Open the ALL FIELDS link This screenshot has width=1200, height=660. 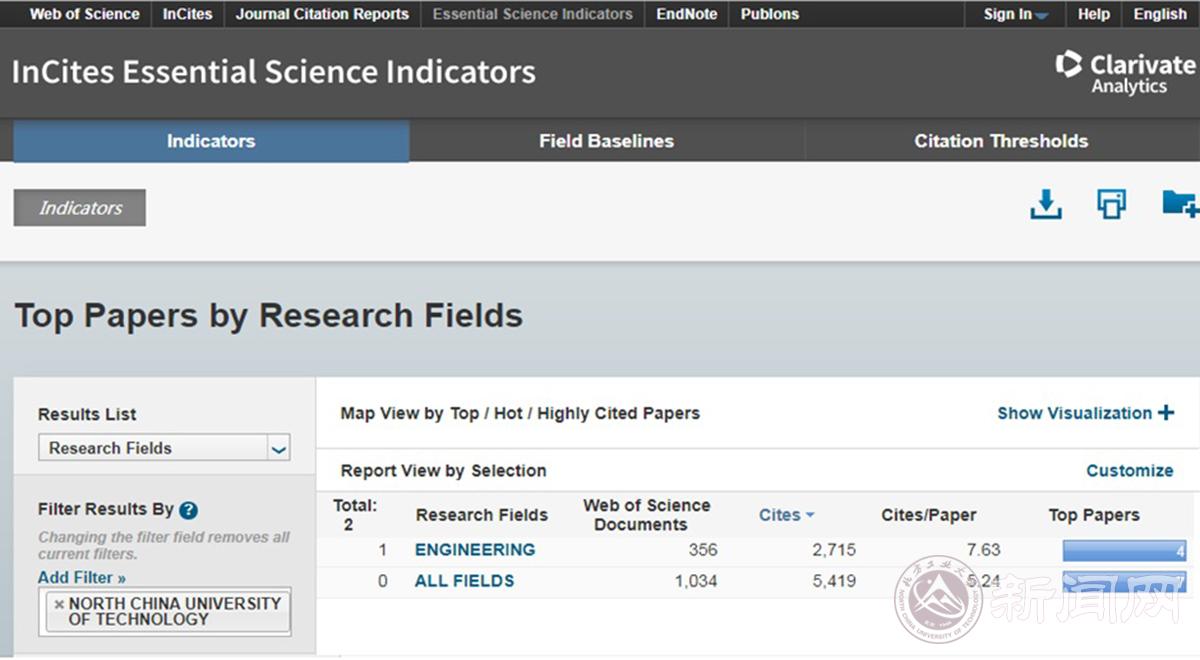point(464,581)
